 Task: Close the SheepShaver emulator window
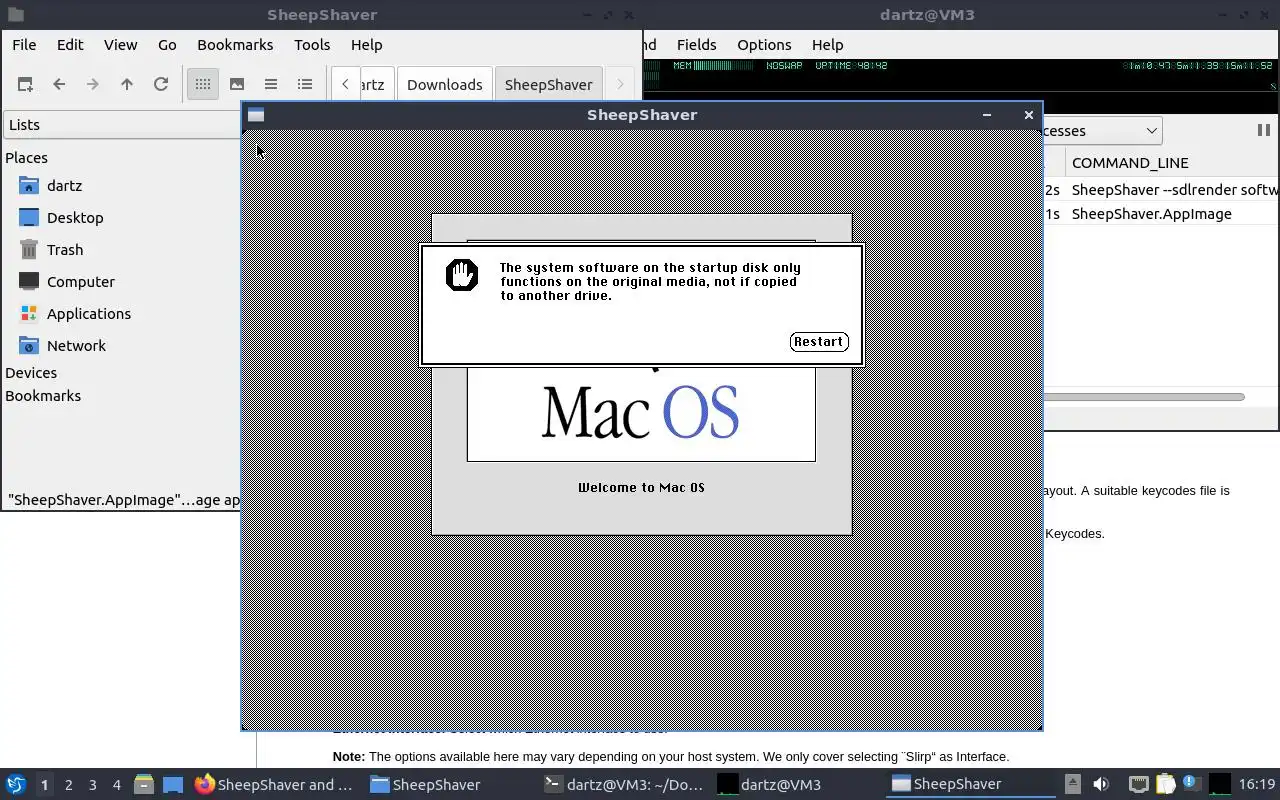1028,115
